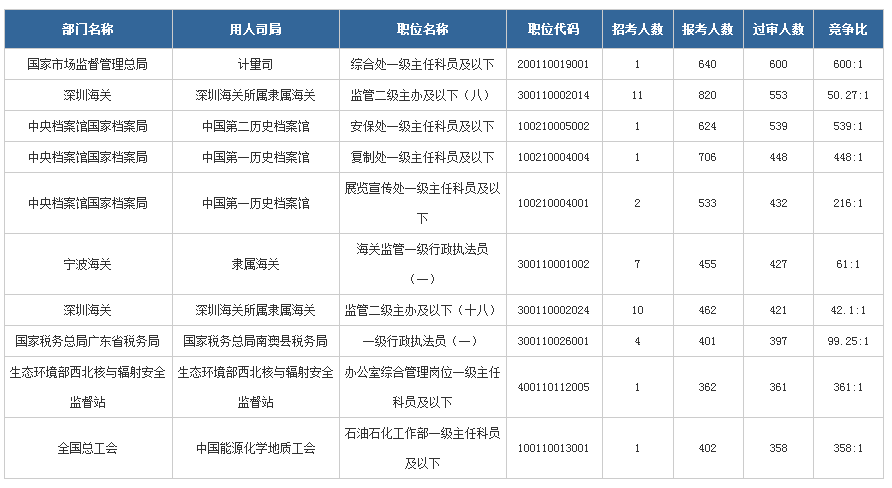Click the 448:1 ratio cell

point(848,157)
